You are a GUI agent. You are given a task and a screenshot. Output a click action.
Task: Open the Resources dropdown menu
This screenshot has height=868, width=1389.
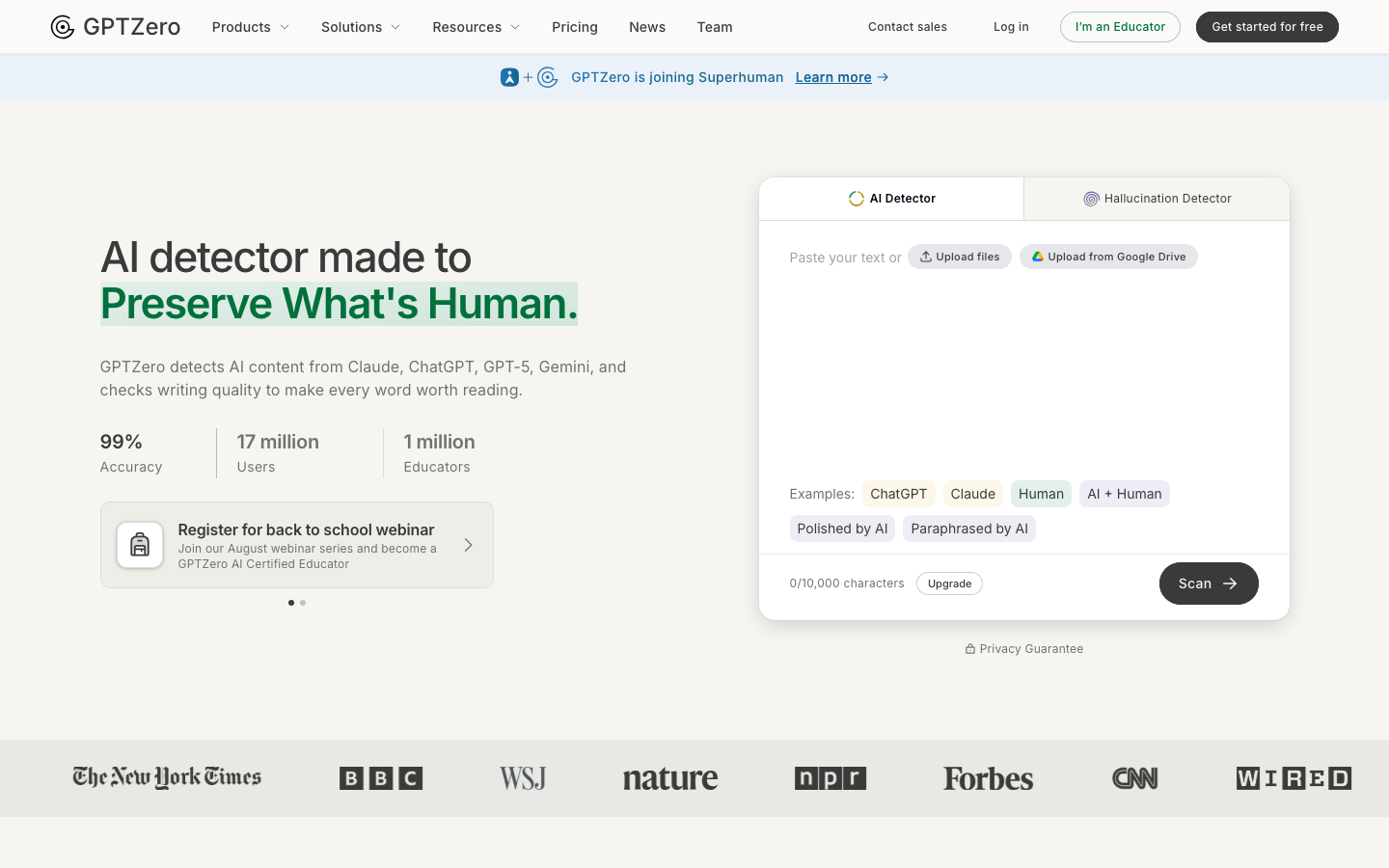coord(477,27)
